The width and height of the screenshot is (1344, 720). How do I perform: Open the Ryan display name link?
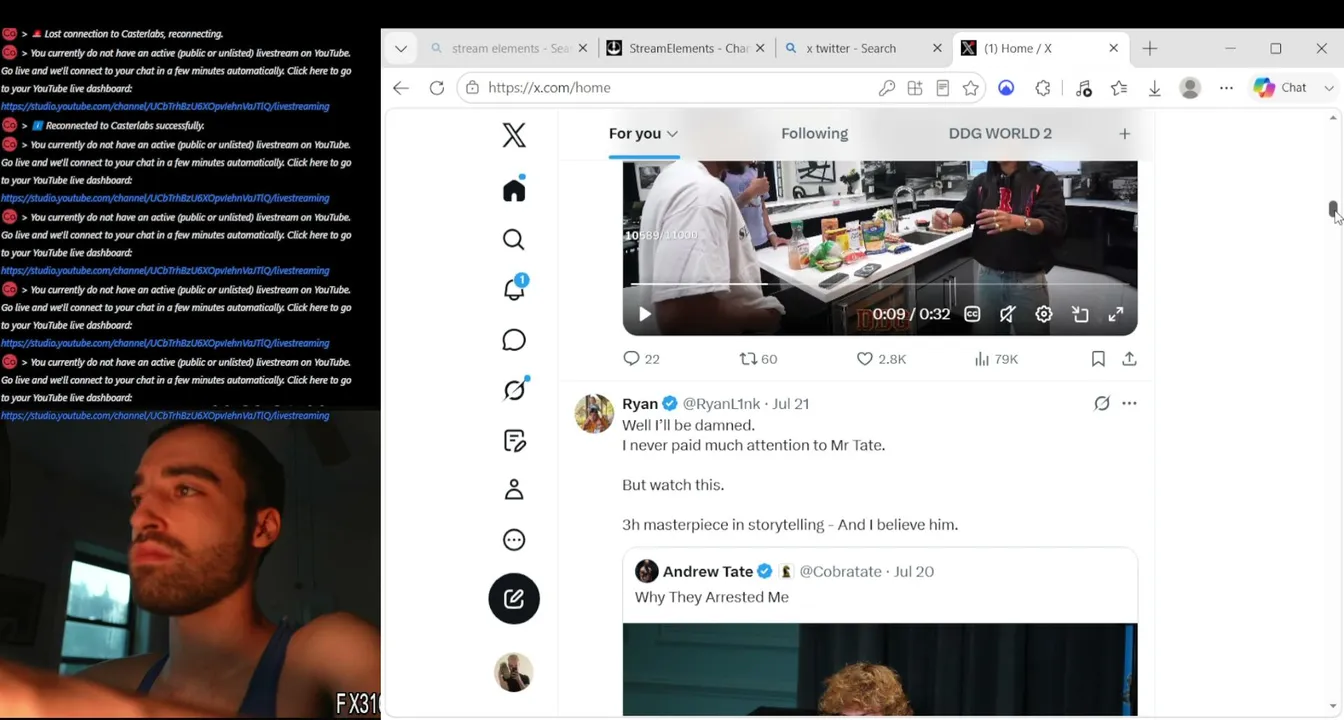[x=640, y=404]
